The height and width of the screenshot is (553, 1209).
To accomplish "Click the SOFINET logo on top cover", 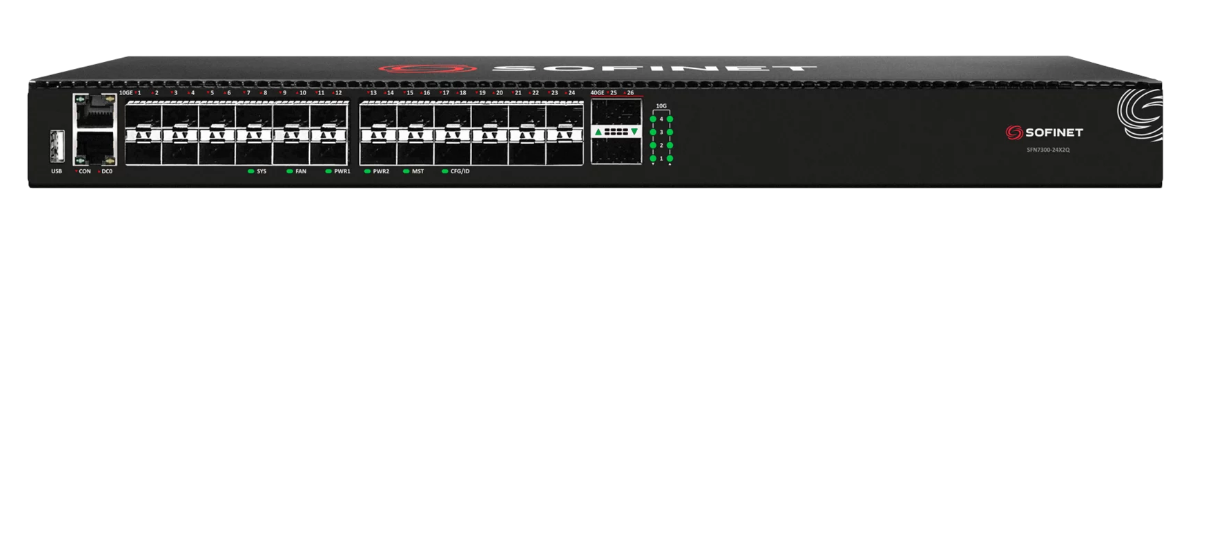I will pyautogui.click(x=597, y=69).
